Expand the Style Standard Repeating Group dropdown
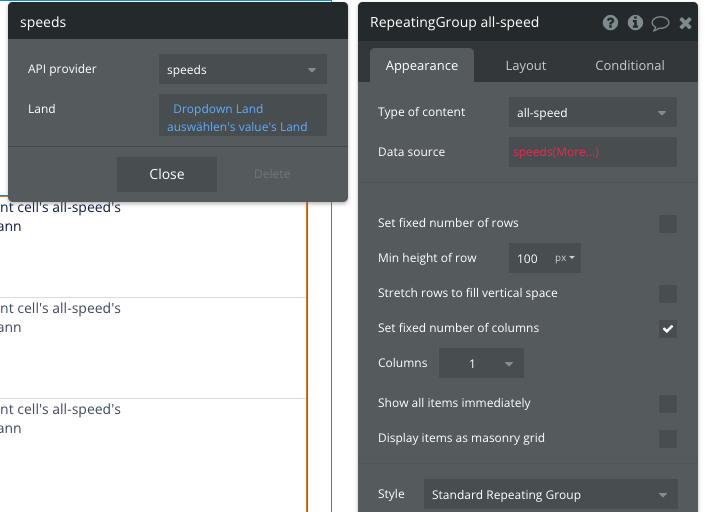Viewport: 705px width, 512px height. tap(551, 494)
